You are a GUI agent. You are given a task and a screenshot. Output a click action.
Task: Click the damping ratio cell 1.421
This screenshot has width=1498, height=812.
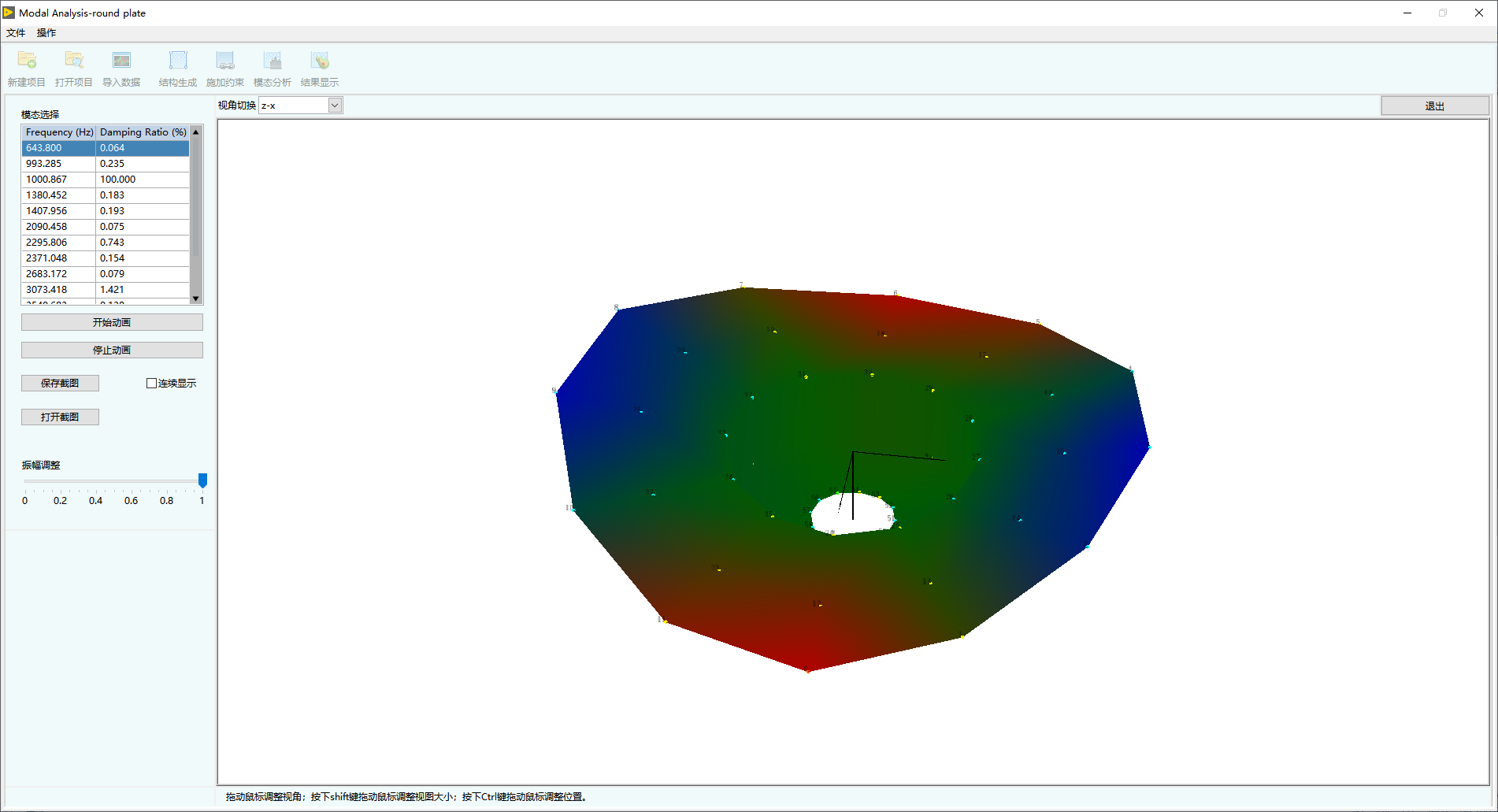click(x=143, y=290)
